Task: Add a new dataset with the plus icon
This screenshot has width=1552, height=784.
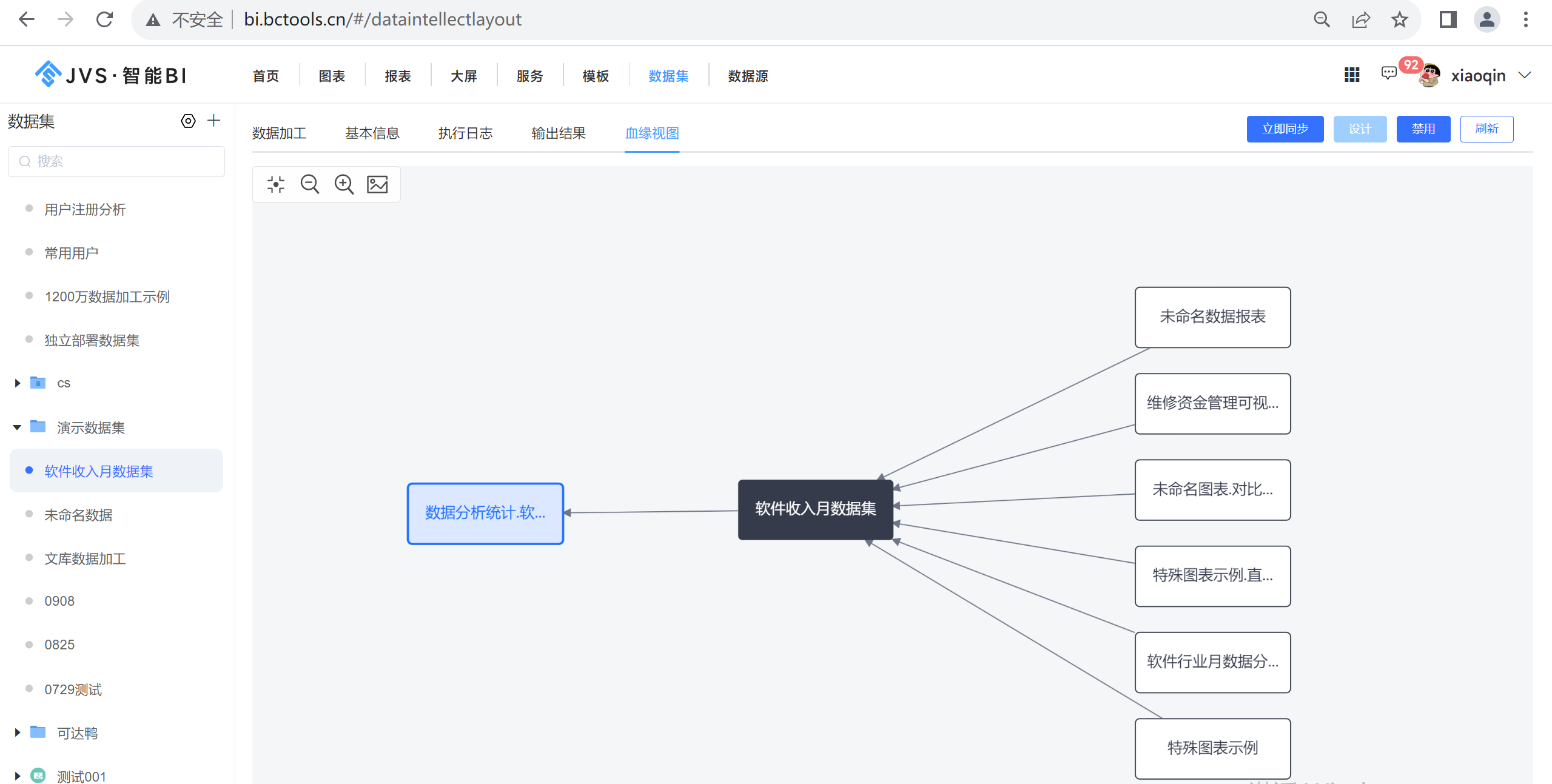Action: point(213,121)
